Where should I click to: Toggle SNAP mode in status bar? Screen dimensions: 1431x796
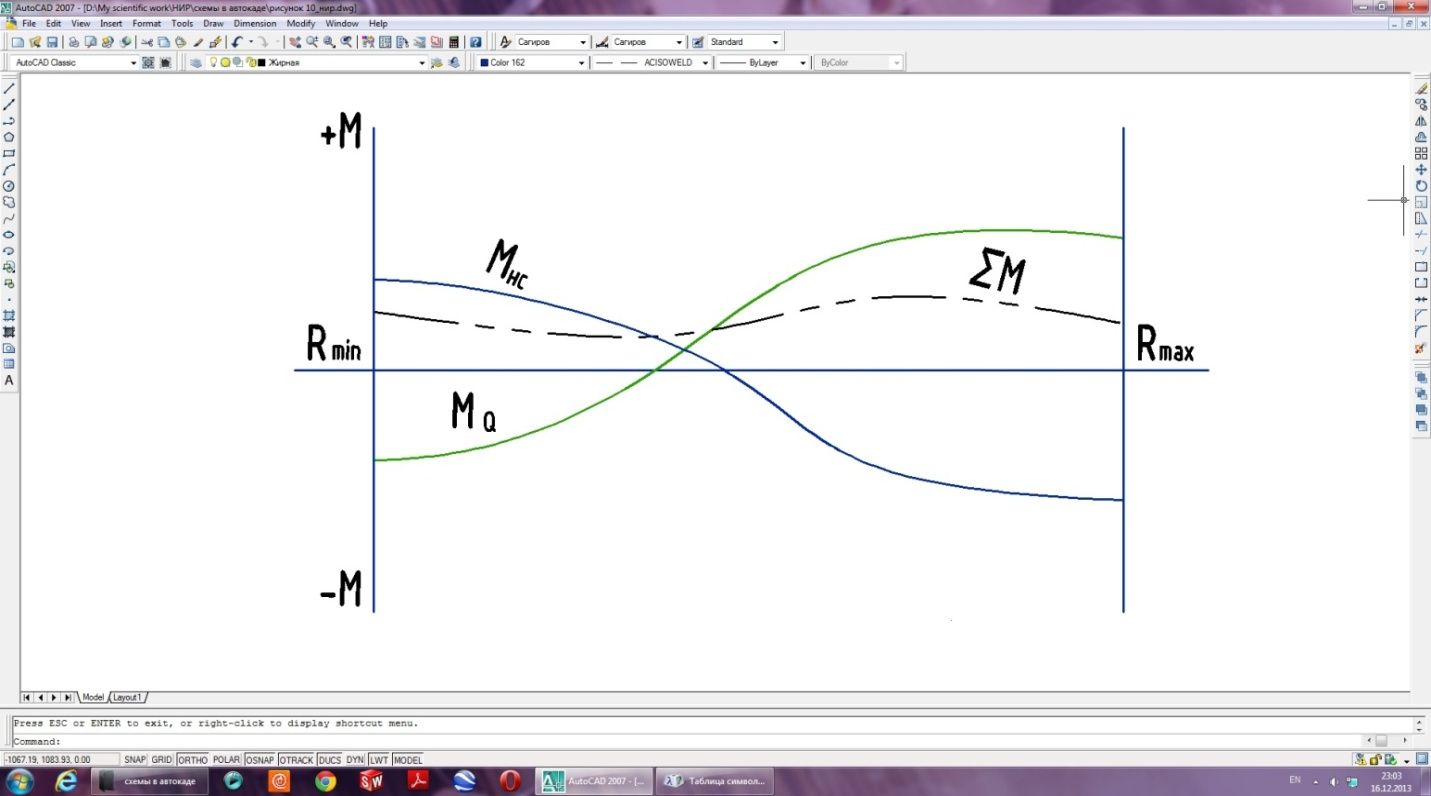point(135,760)
